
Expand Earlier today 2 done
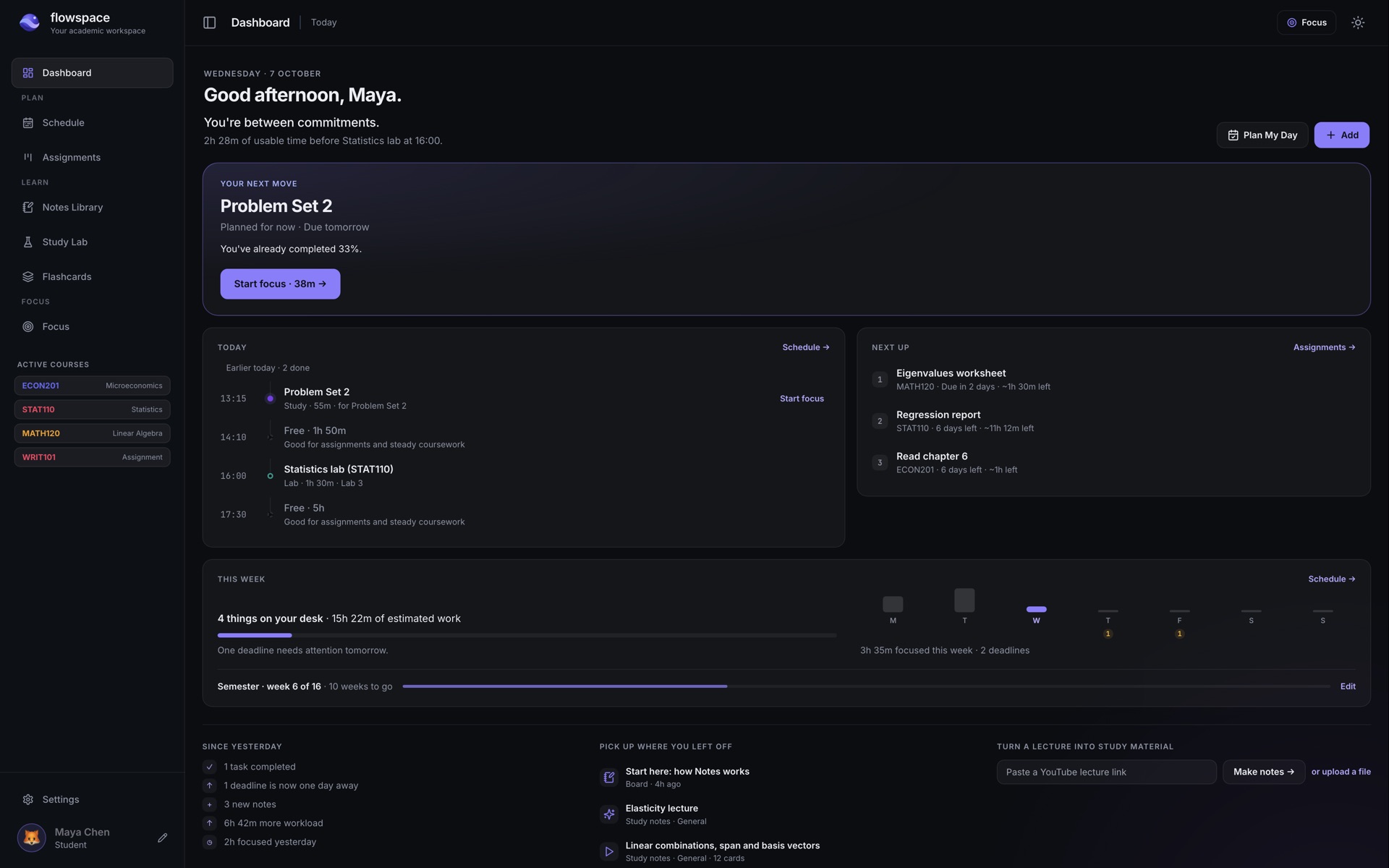coord(268,368)
